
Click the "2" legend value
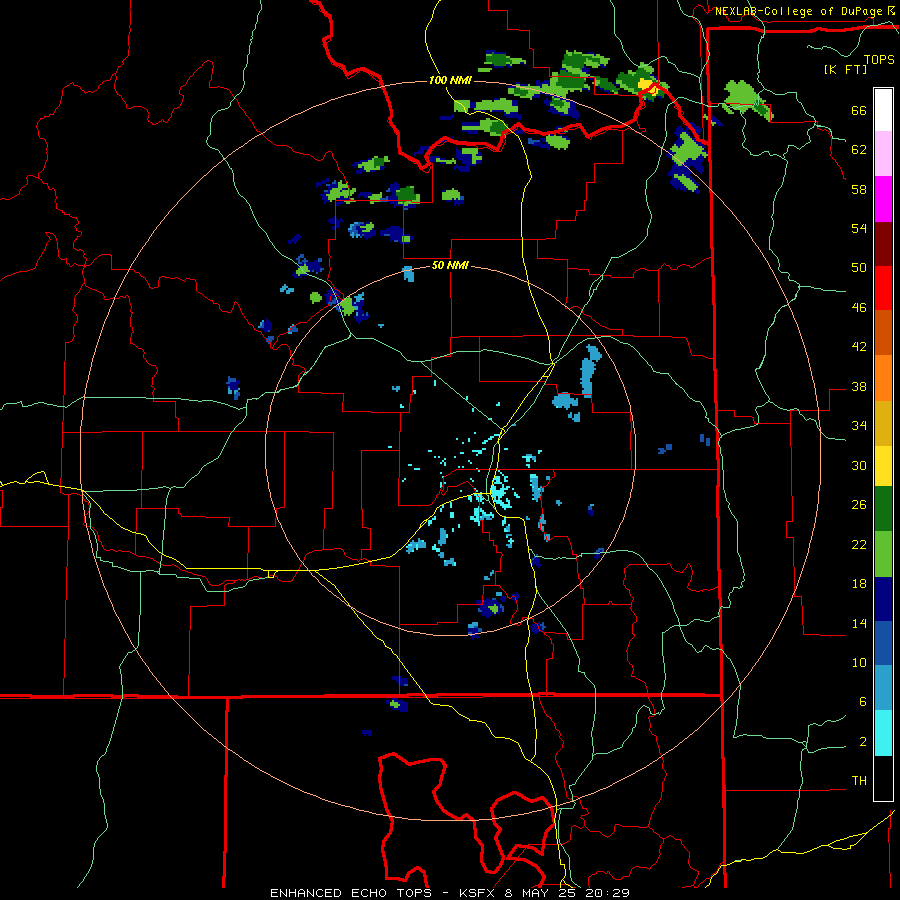coord(863,741)
